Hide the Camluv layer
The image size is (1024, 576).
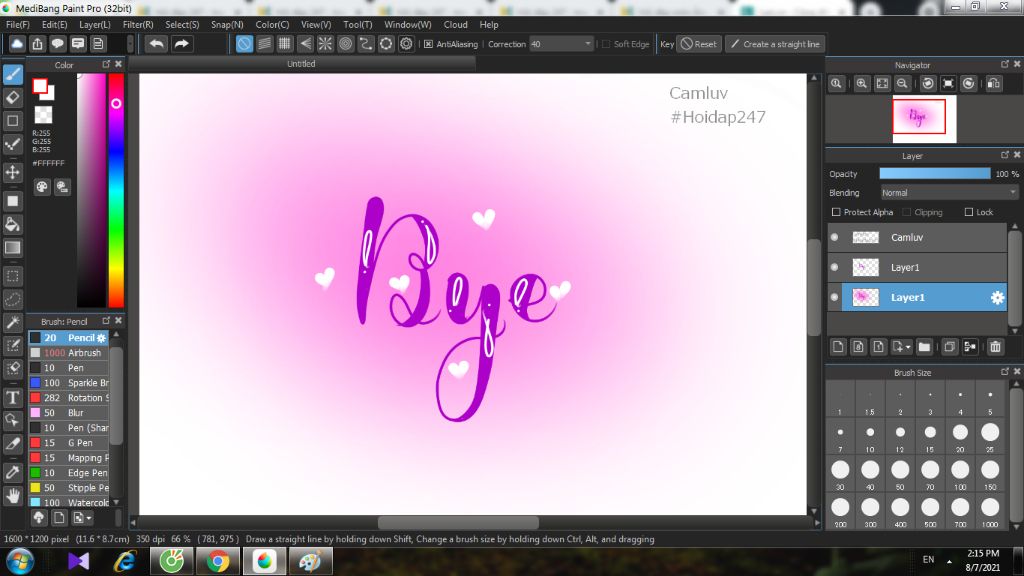835,238
